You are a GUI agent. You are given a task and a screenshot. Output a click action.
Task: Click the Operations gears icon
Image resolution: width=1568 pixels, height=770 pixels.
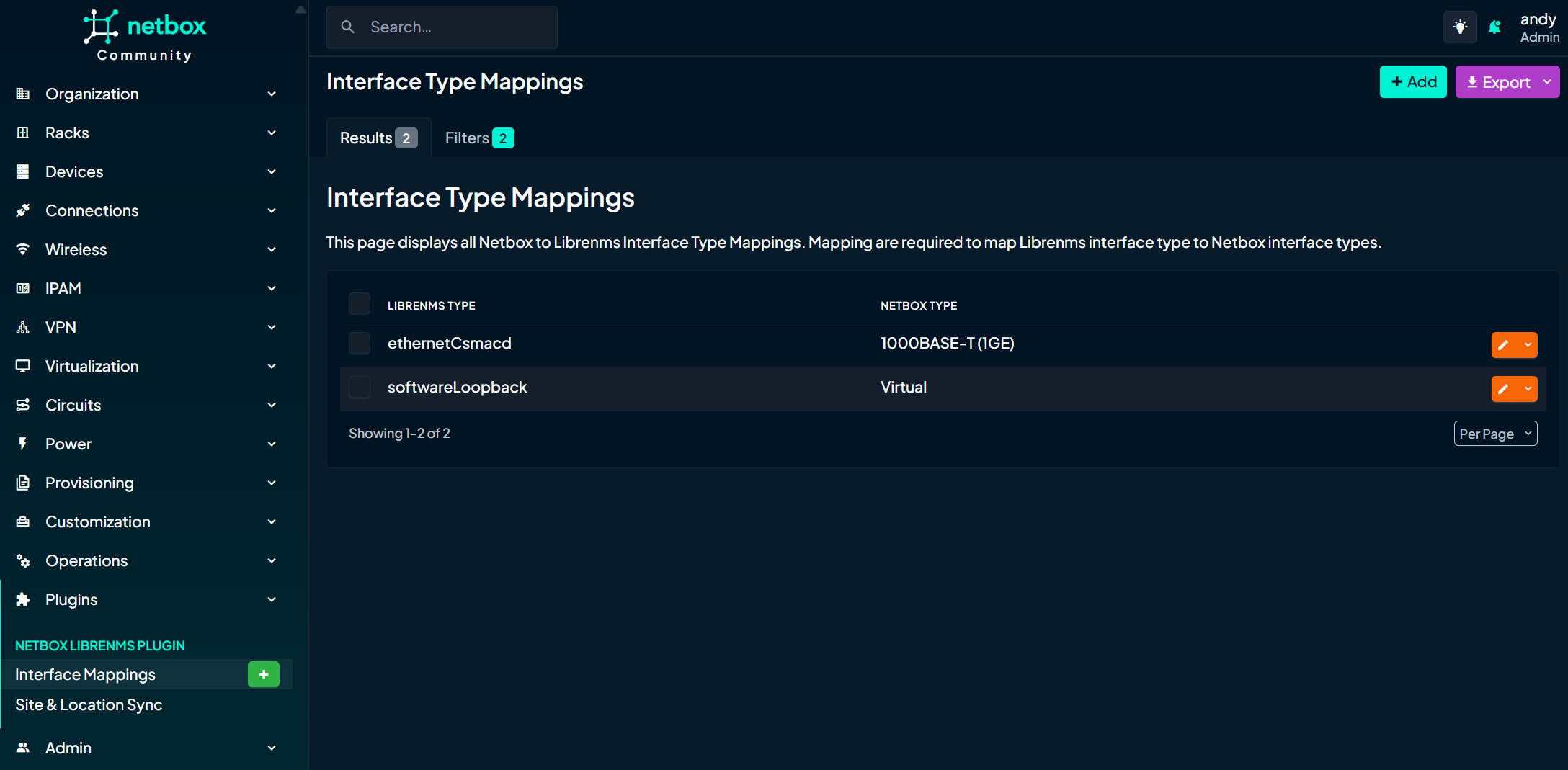23,560
